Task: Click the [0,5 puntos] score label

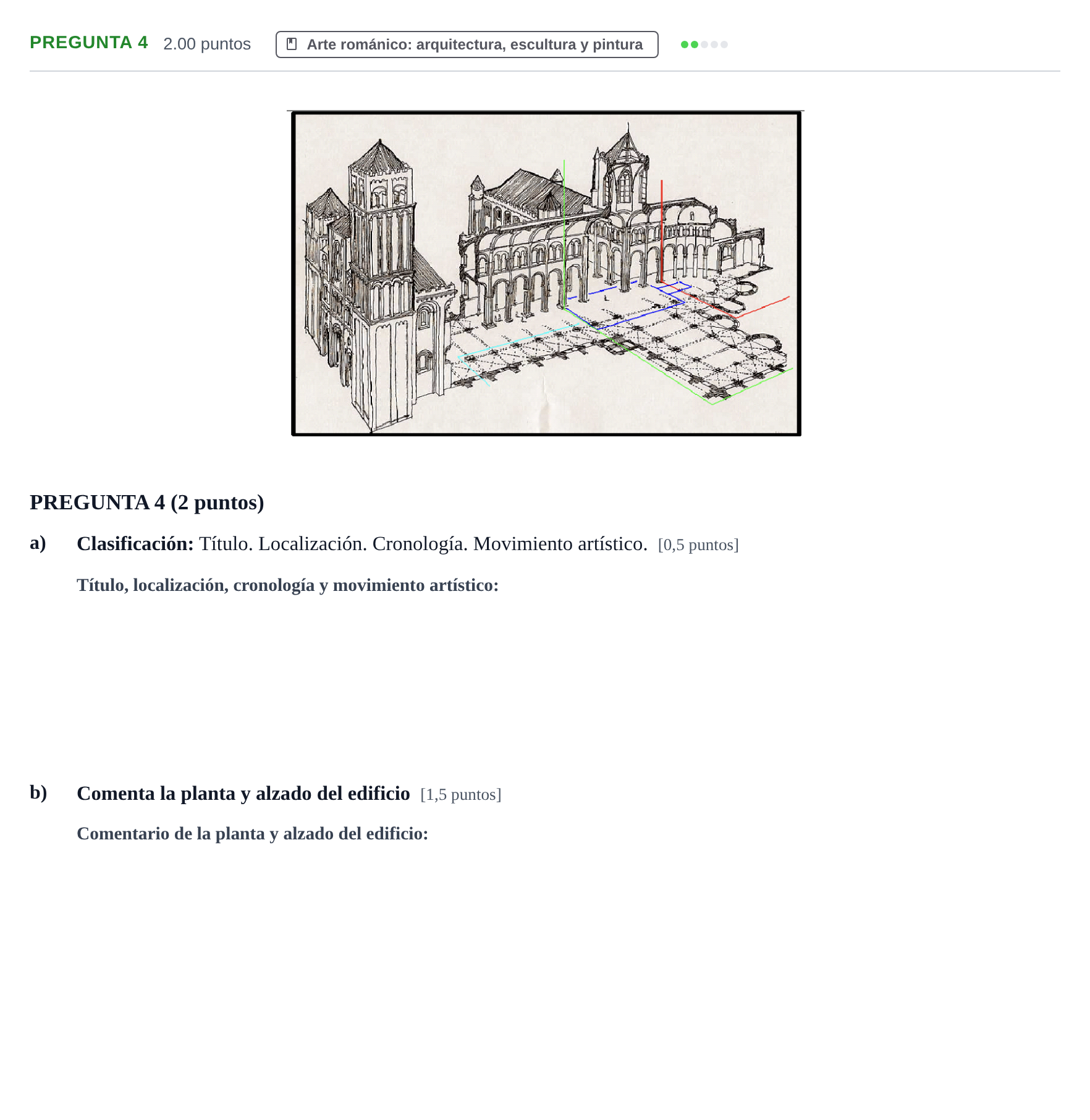Action: pyautogui.click(x=698, y=545)
